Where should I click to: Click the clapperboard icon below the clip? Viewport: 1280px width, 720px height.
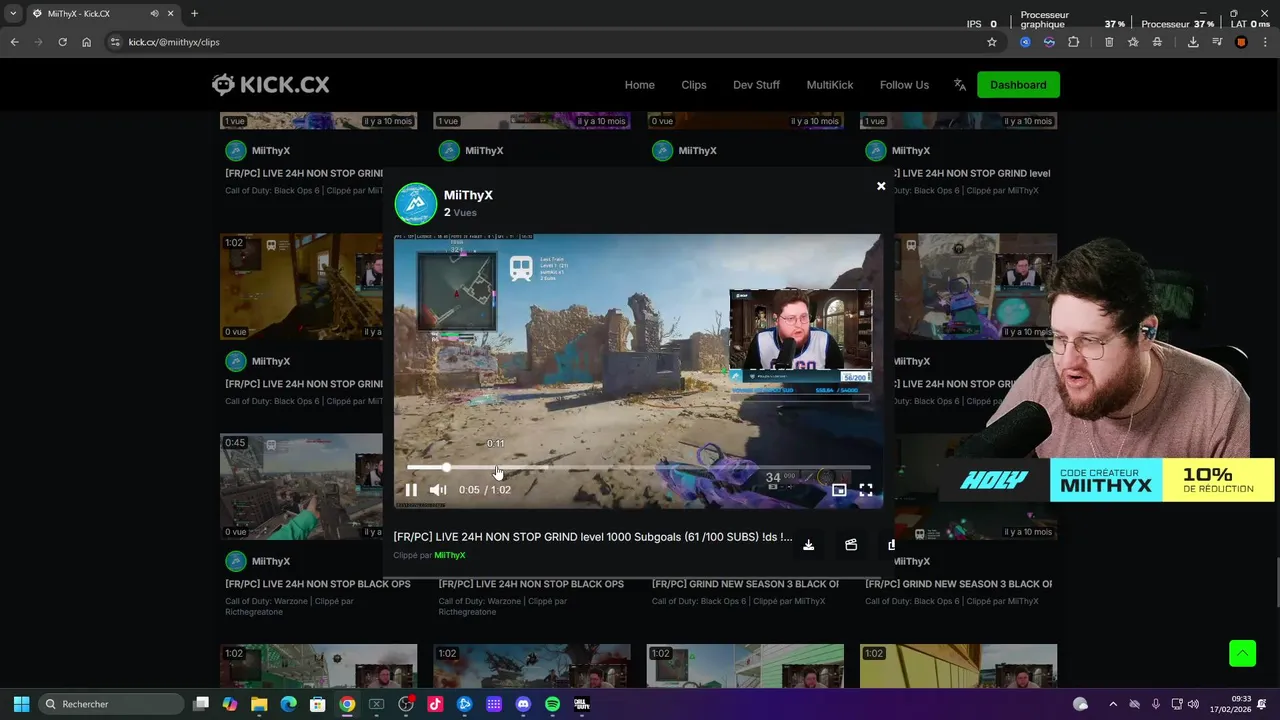pos(851,545)
